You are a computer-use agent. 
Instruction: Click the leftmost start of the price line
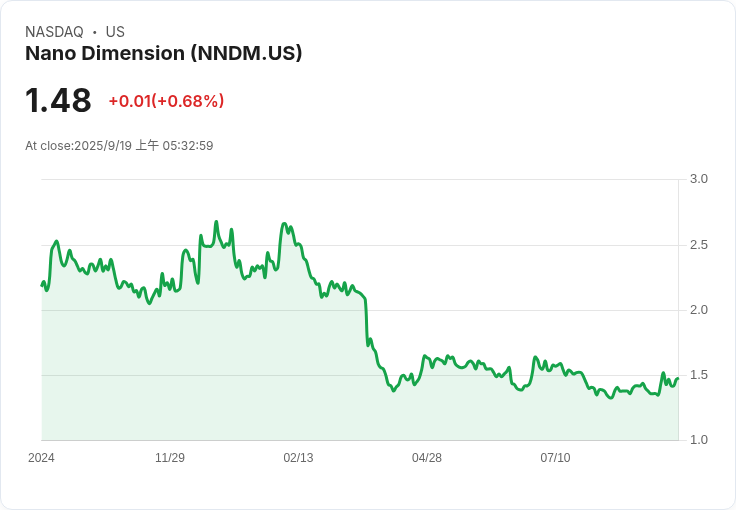[x=42, y=285]
